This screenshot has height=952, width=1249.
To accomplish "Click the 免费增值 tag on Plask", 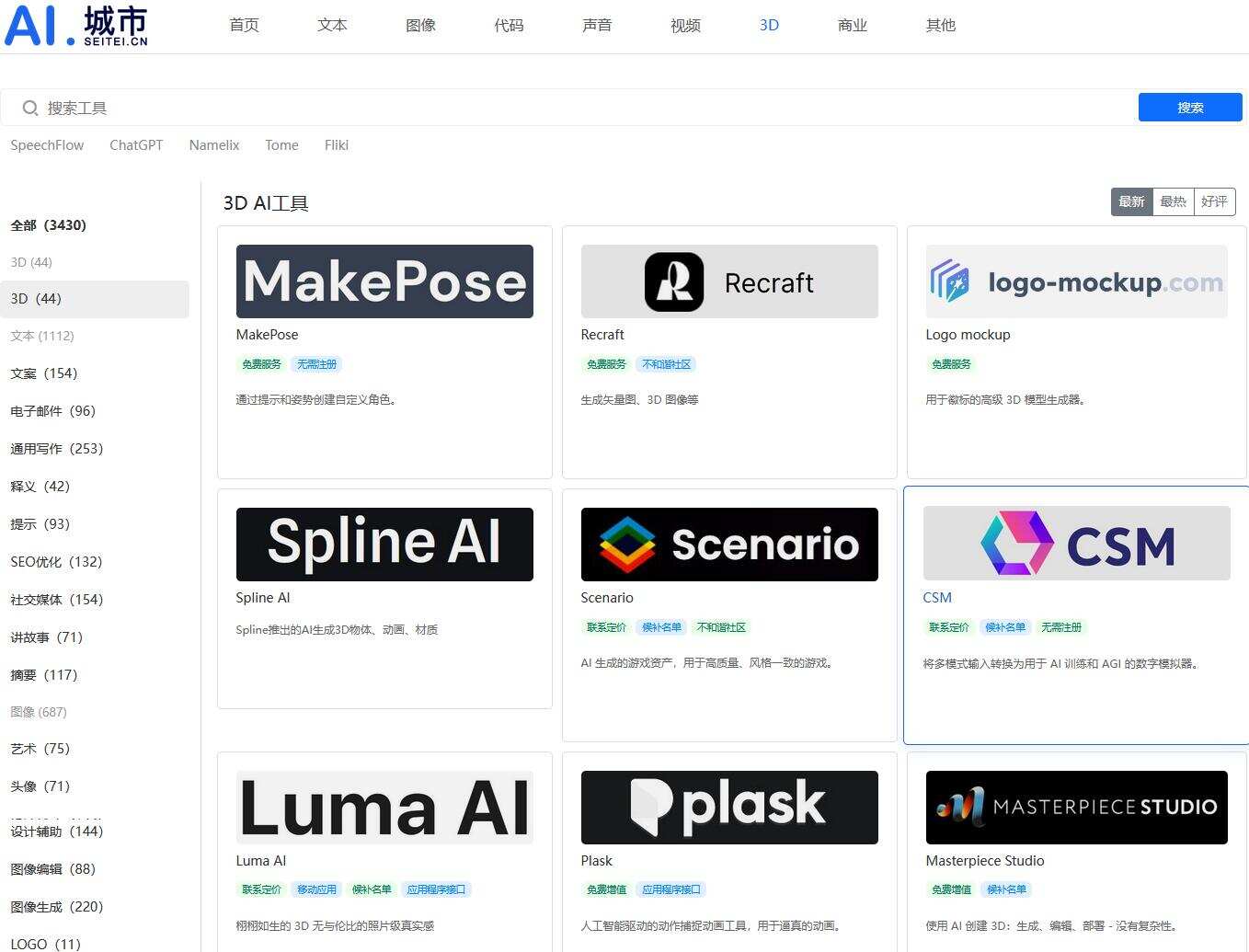I will [606, 889].
